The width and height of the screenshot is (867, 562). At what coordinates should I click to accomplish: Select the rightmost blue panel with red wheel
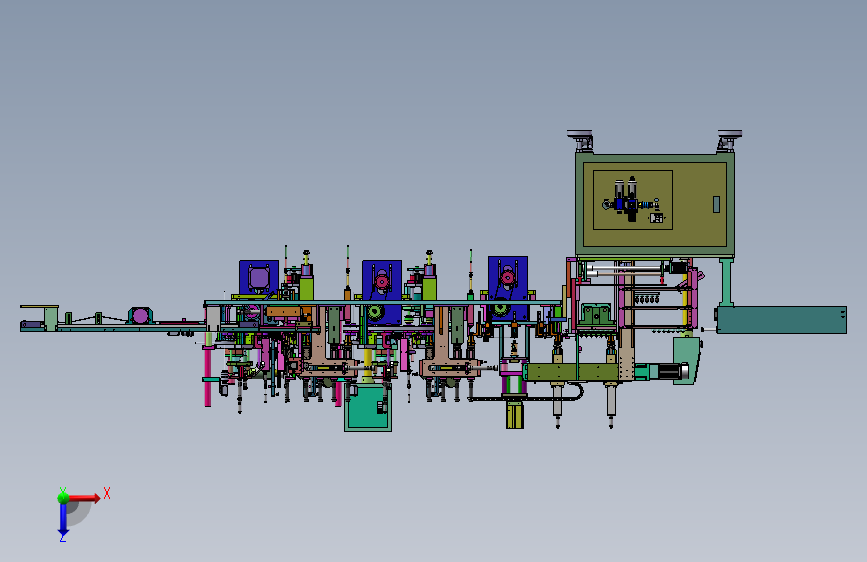(x=508, y=288)
